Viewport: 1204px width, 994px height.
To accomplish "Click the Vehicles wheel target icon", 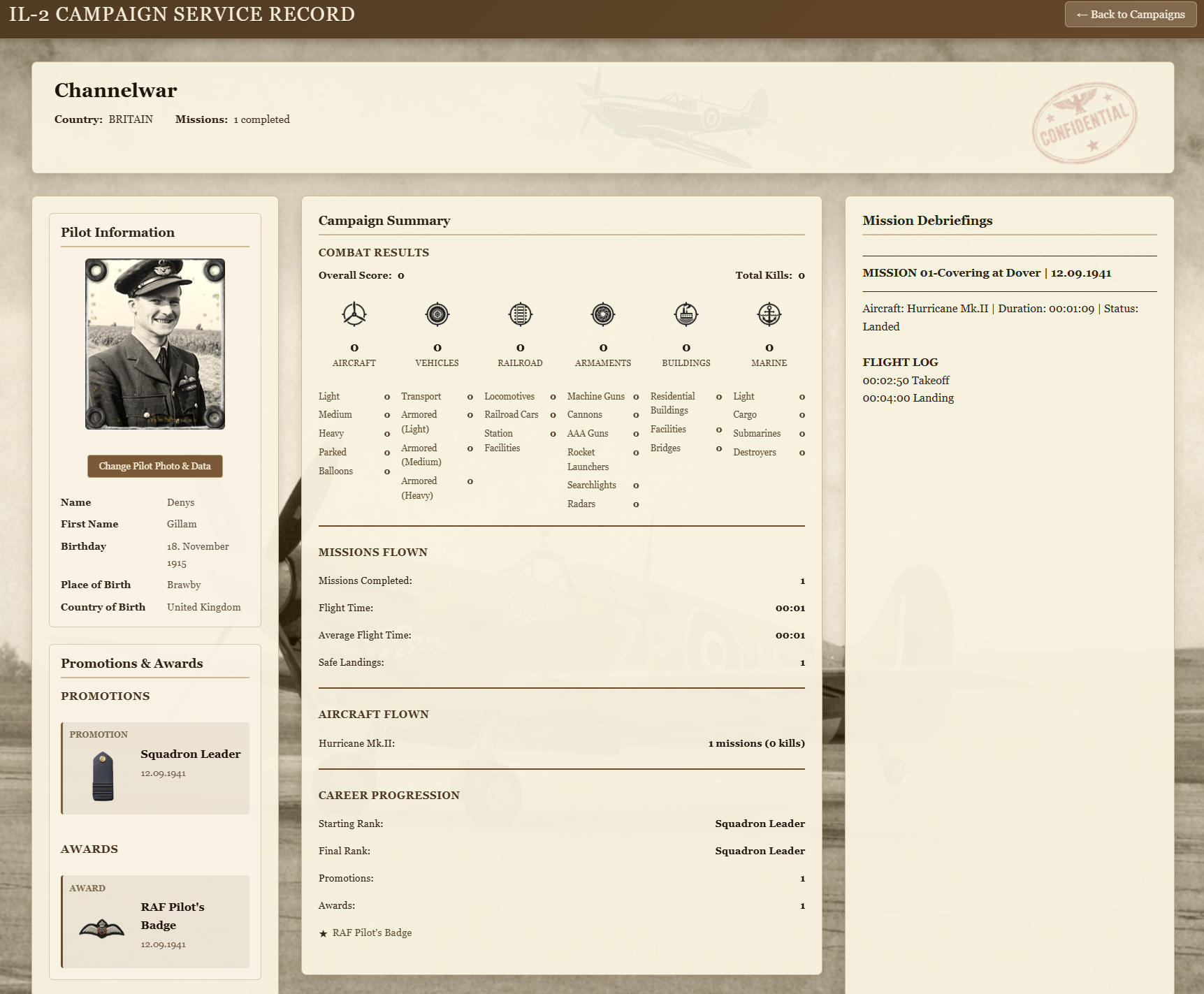I will click(437, 314).
